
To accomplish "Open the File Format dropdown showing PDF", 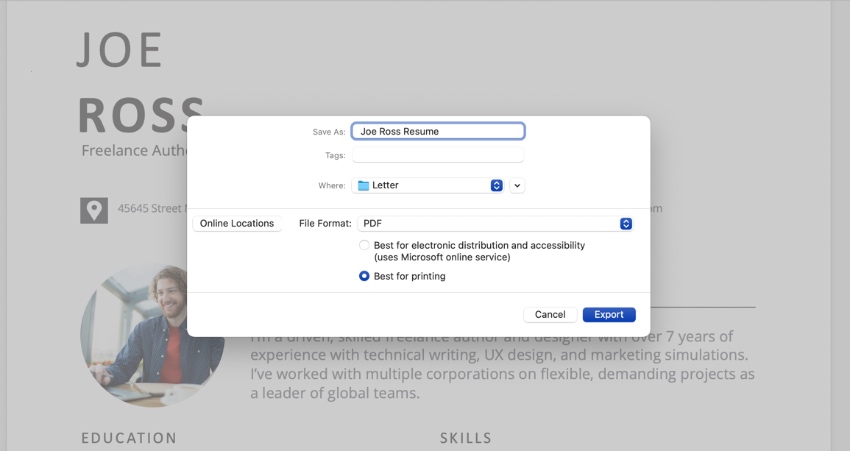I will point(495,223).
